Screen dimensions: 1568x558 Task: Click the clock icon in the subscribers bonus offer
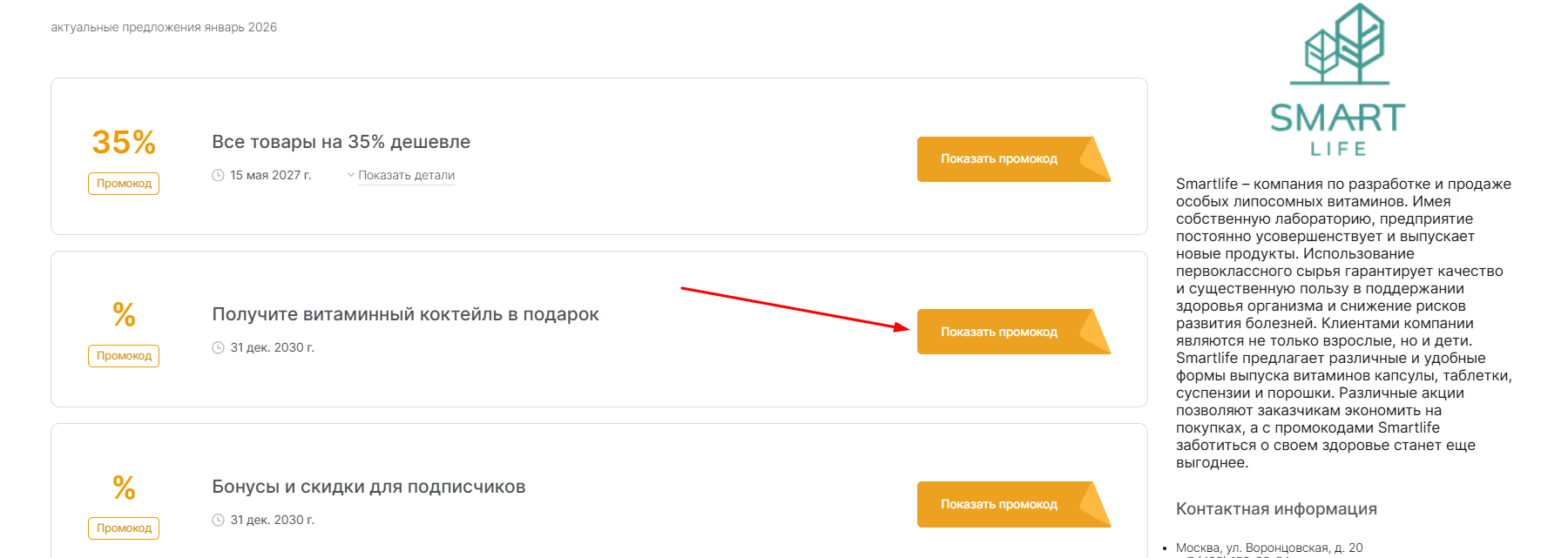tap(218, 520)
